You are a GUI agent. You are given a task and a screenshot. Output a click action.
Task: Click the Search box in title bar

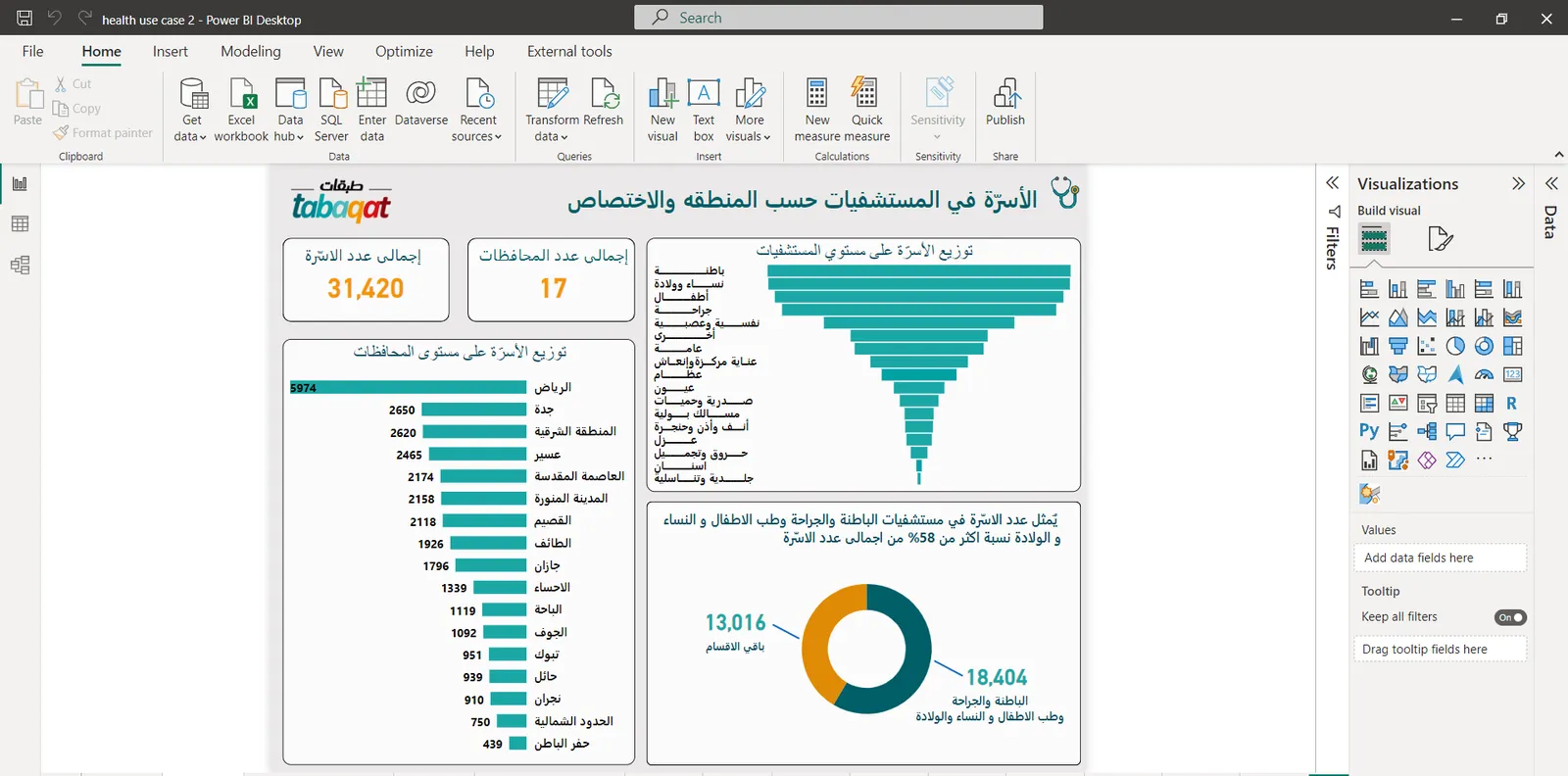point(838,18)
